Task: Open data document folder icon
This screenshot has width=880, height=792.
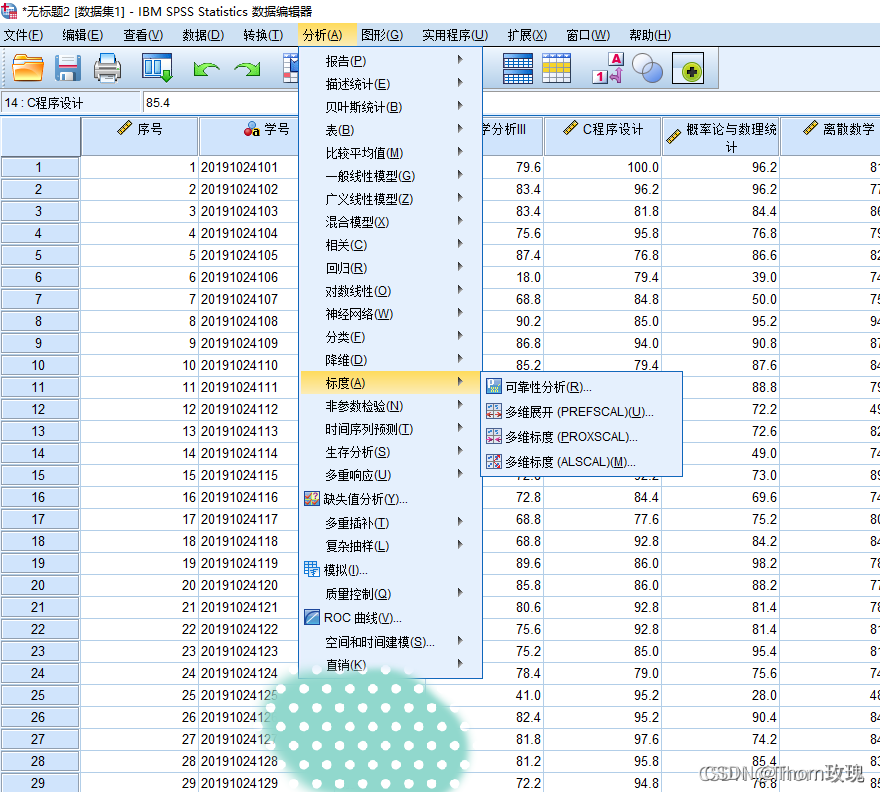Action: click(28, 68)
